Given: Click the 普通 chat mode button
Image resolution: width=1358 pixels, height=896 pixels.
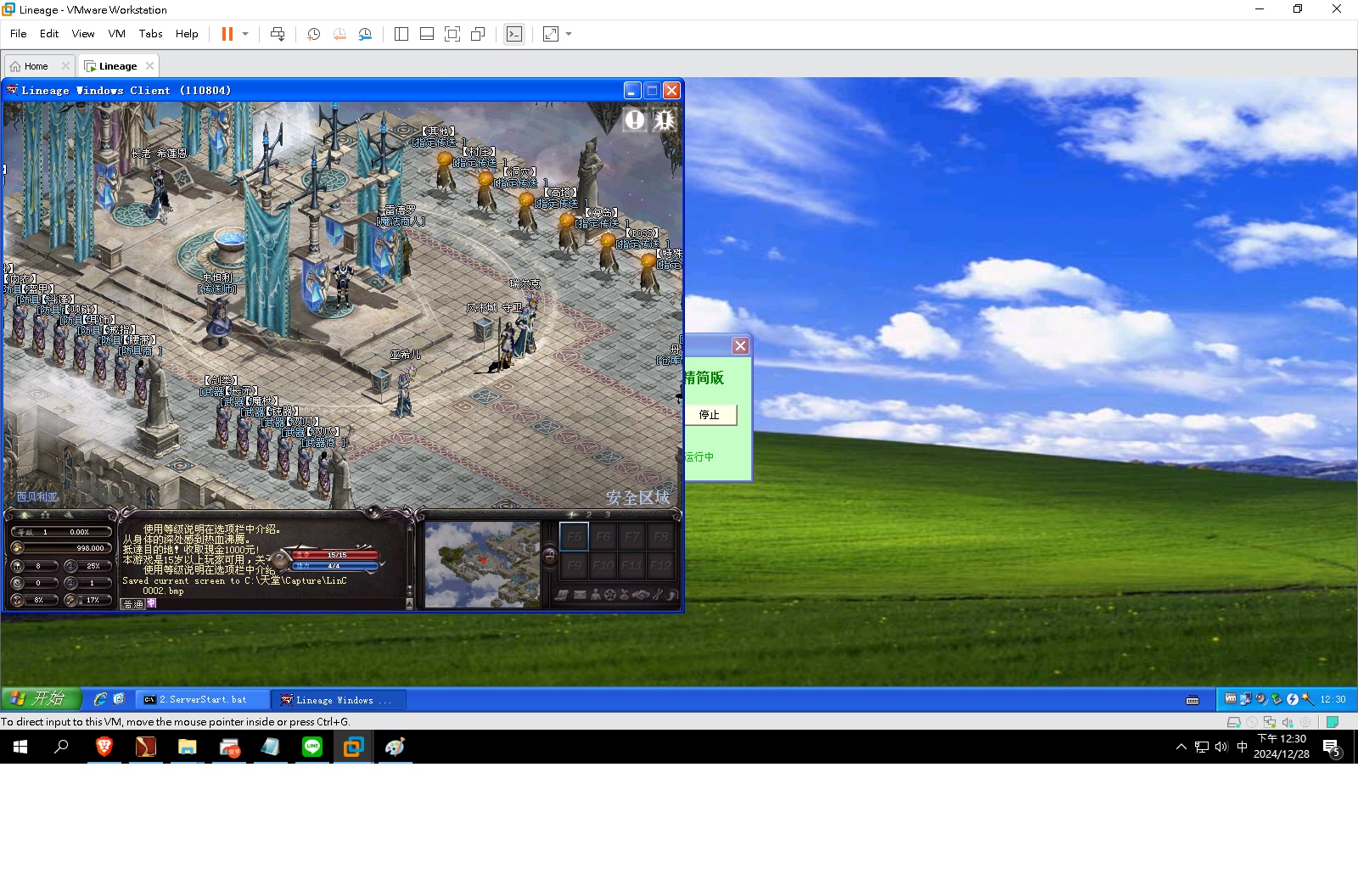Looking at the screenshot, I should click(x=133, y=604).
